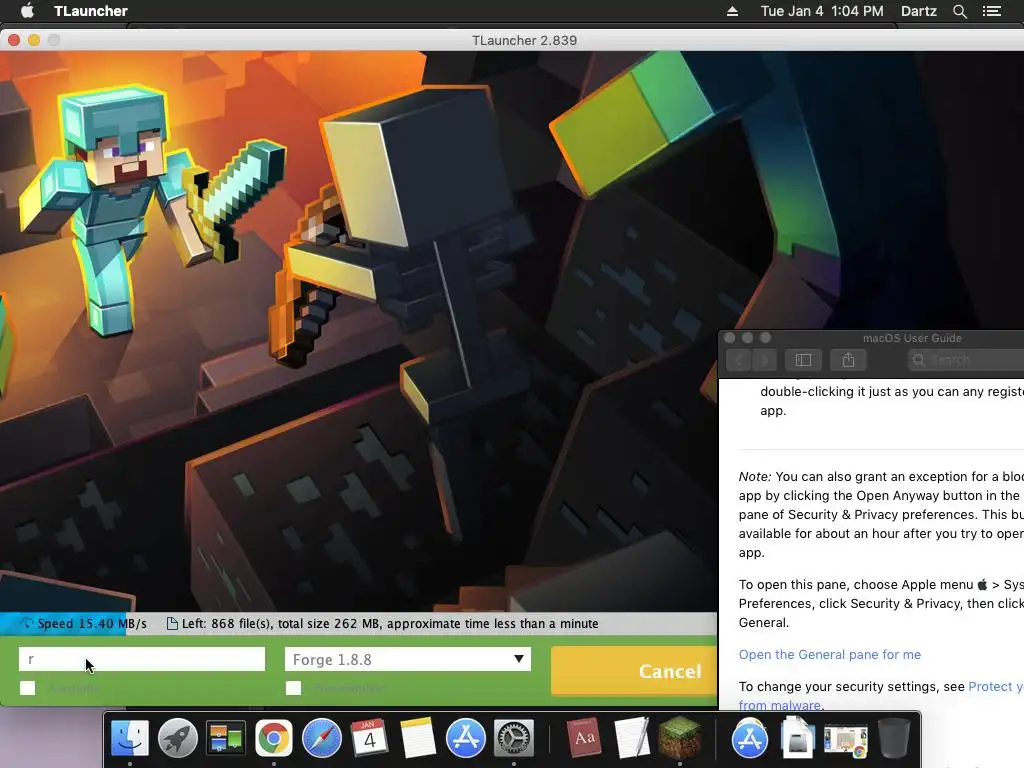
Task: Open Spotlight search magnifier in menu bar
Action: [x=959, y=11]
